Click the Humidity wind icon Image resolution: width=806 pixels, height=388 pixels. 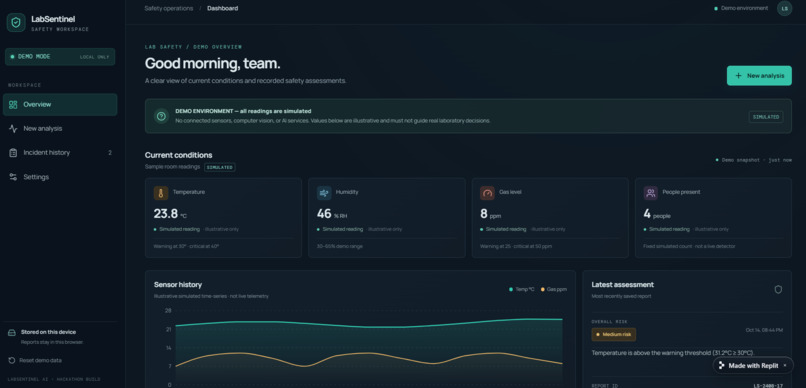(x=324, y=193)
